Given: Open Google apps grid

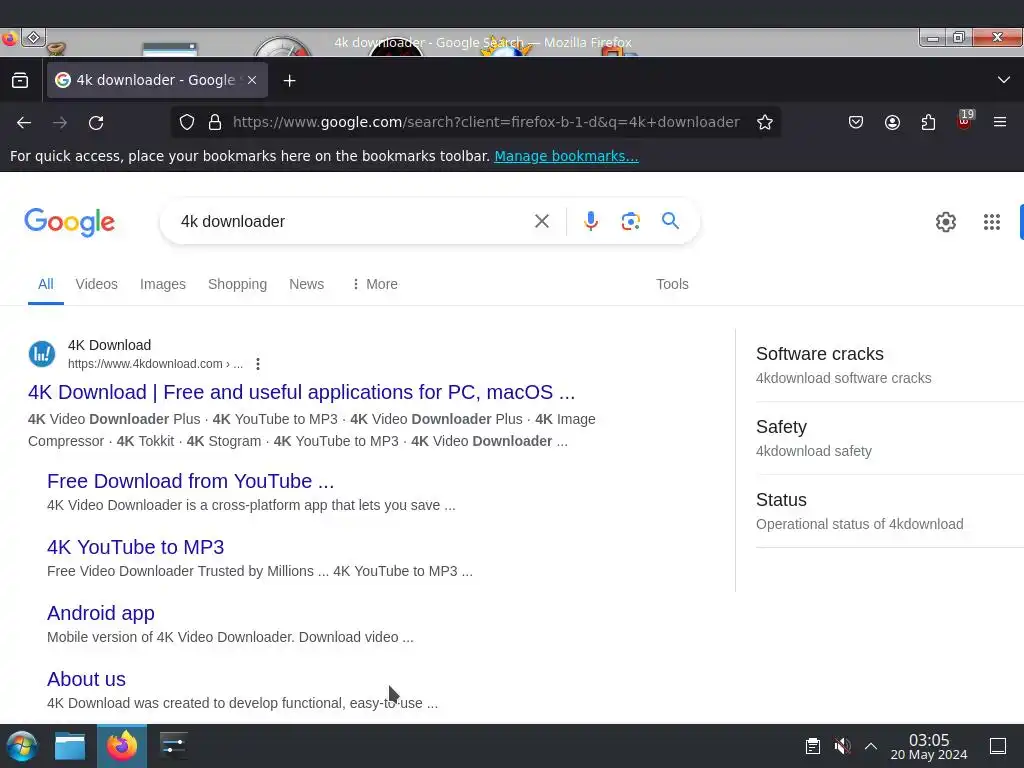Looking at the screenshot, I should click(x=991, y=222).
